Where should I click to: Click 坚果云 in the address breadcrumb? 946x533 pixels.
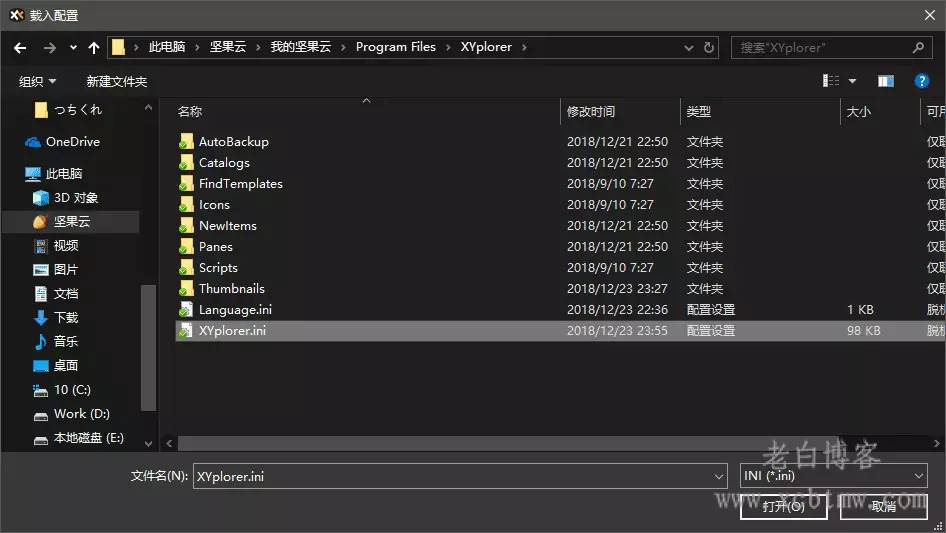coord(227,47)
